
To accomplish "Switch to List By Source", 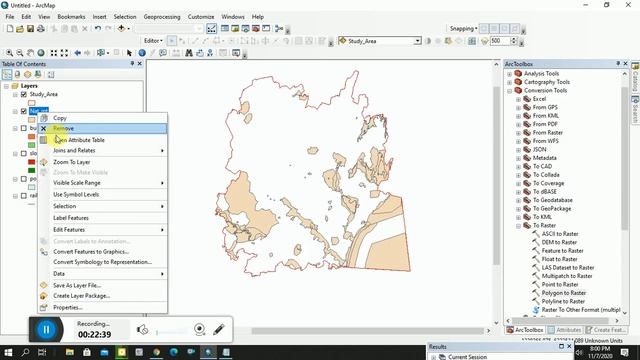I will point(17,74).
